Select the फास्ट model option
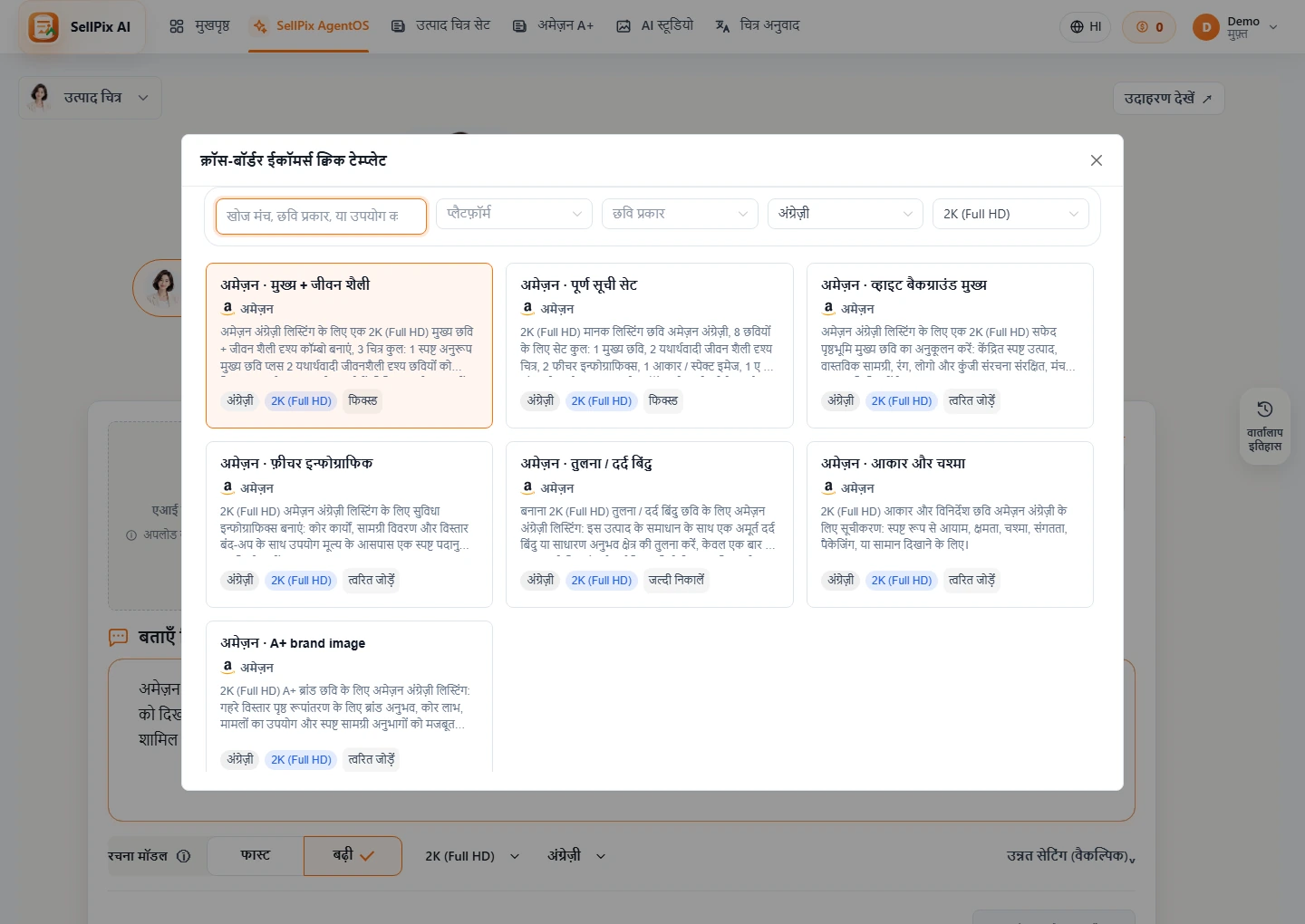This screenshot has height=924, width=1305. [x=256, y=855]
